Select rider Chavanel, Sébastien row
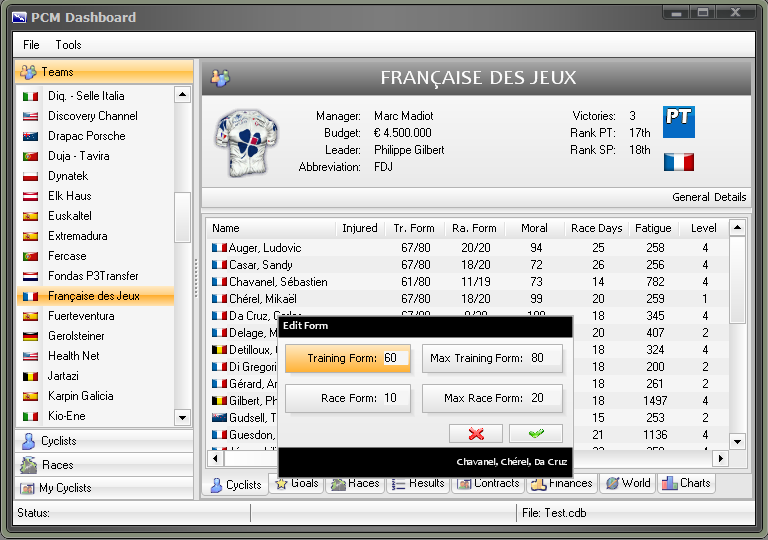Viewport: 768px width, 540px height. tap(468, 282)
